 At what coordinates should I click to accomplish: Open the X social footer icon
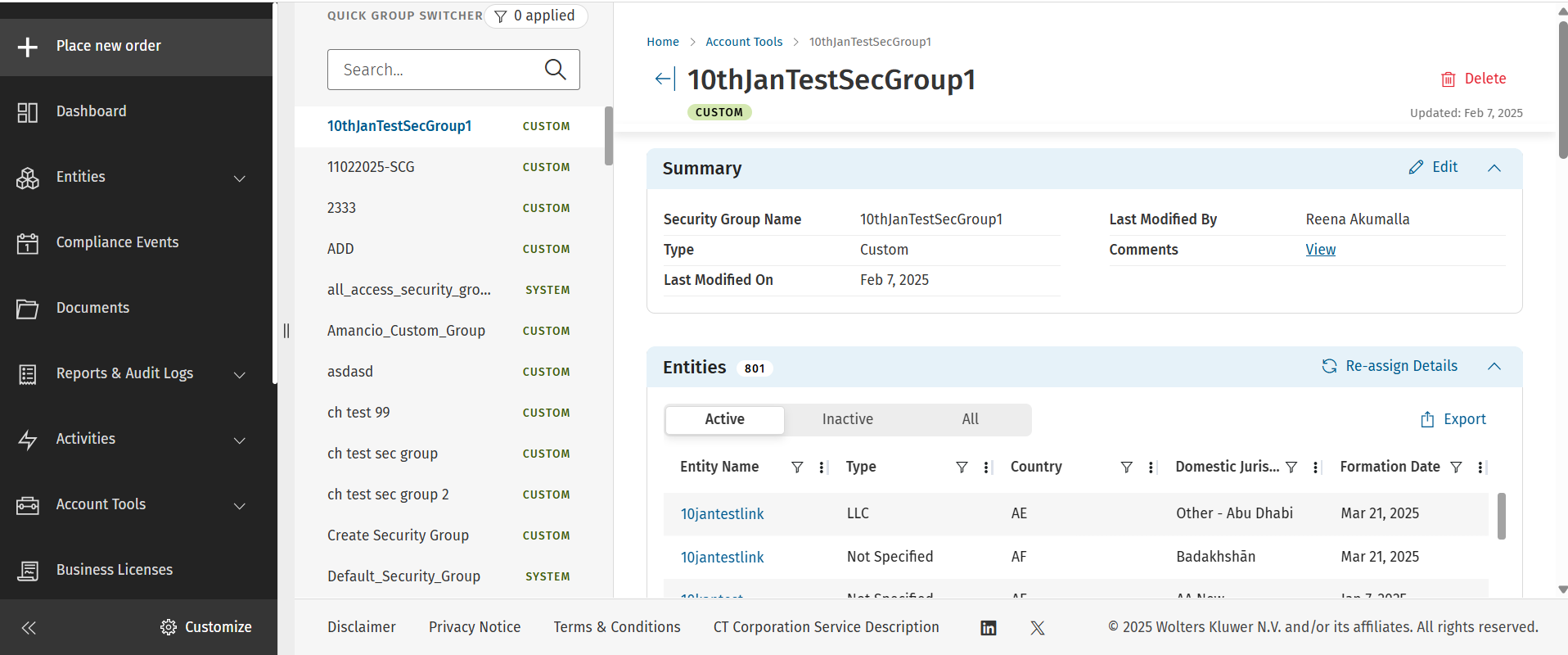1038,628
